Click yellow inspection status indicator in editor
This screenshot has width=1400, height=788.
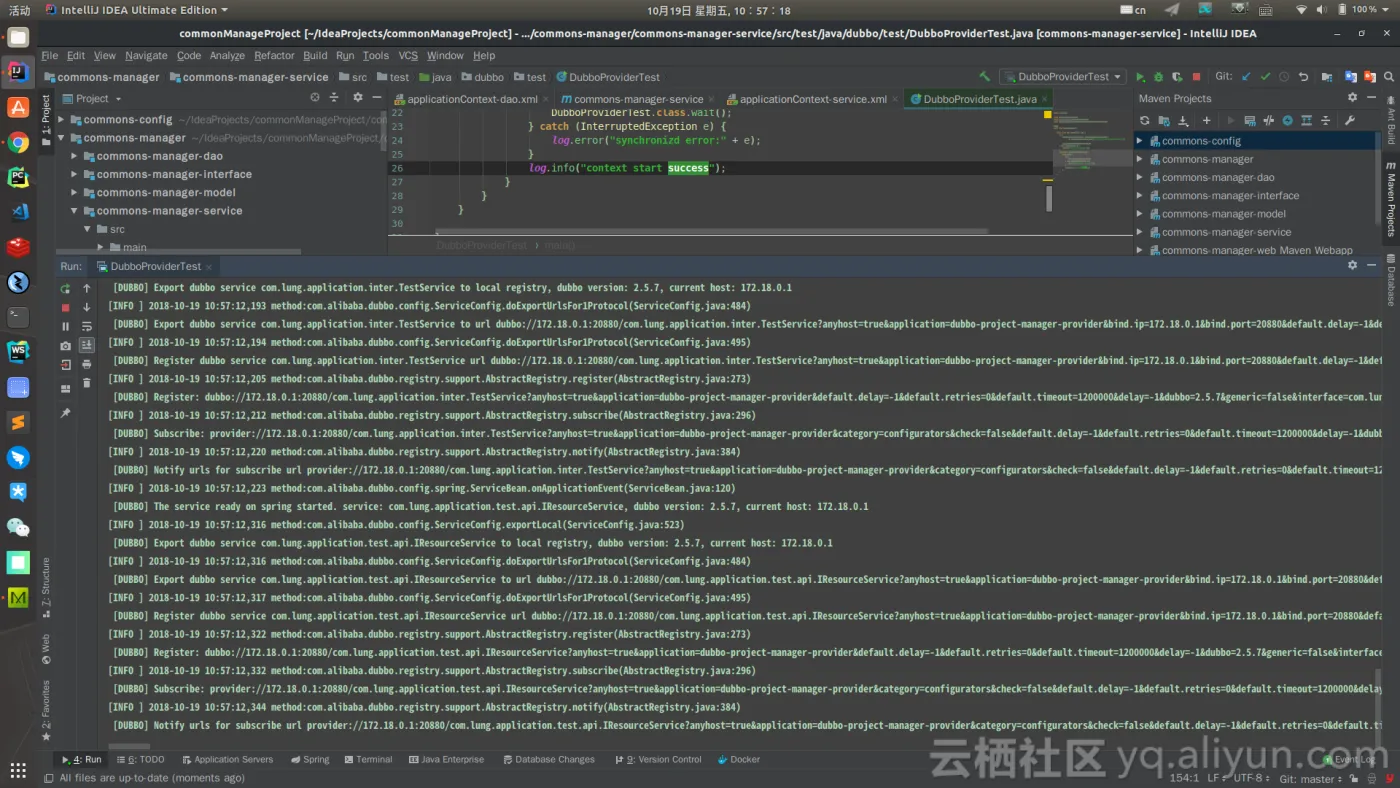click(x=1048, y=115)
